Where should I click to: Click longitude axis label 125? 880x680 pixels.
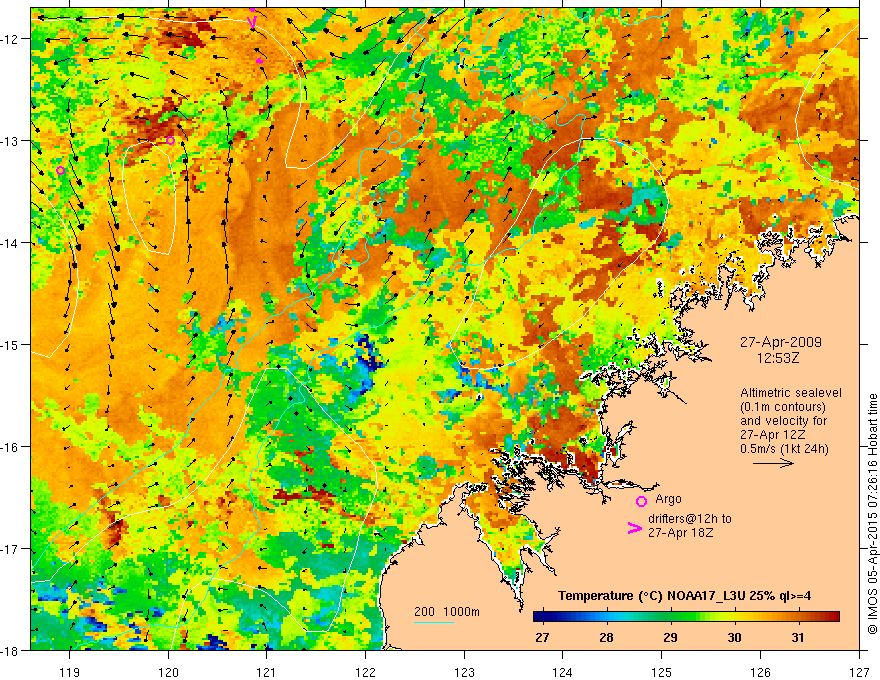coord(662,672)
